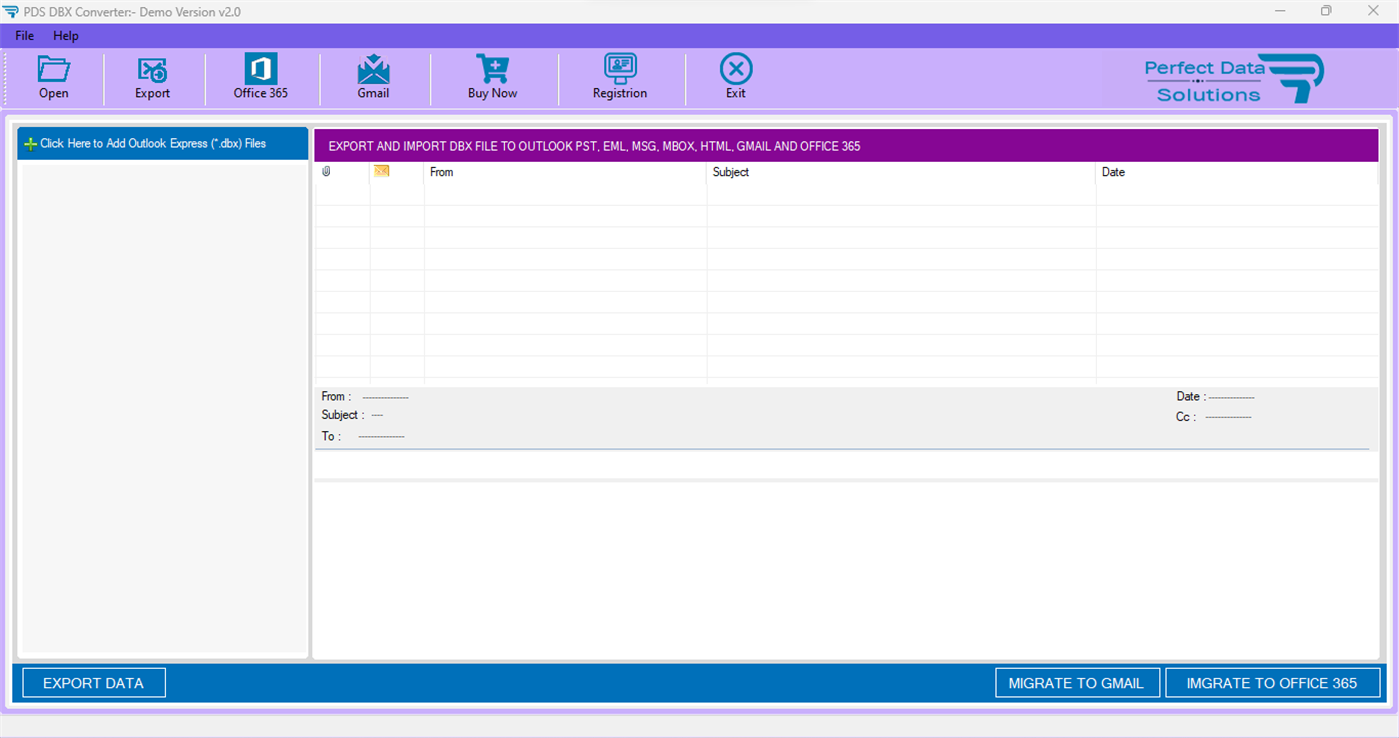Open the Help menu

66,35
